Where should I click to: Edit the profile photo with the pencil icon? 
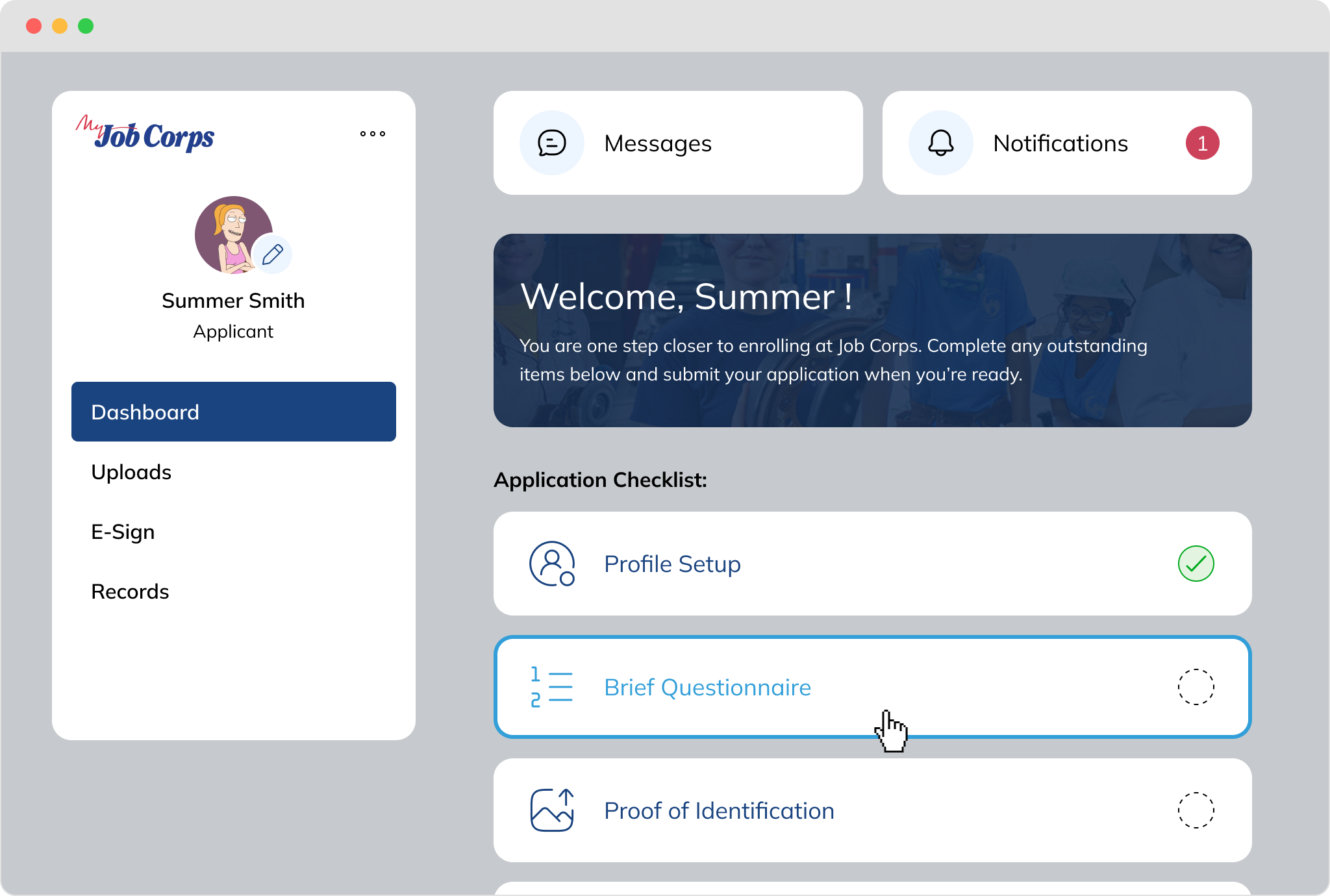[x=272, y=255]
